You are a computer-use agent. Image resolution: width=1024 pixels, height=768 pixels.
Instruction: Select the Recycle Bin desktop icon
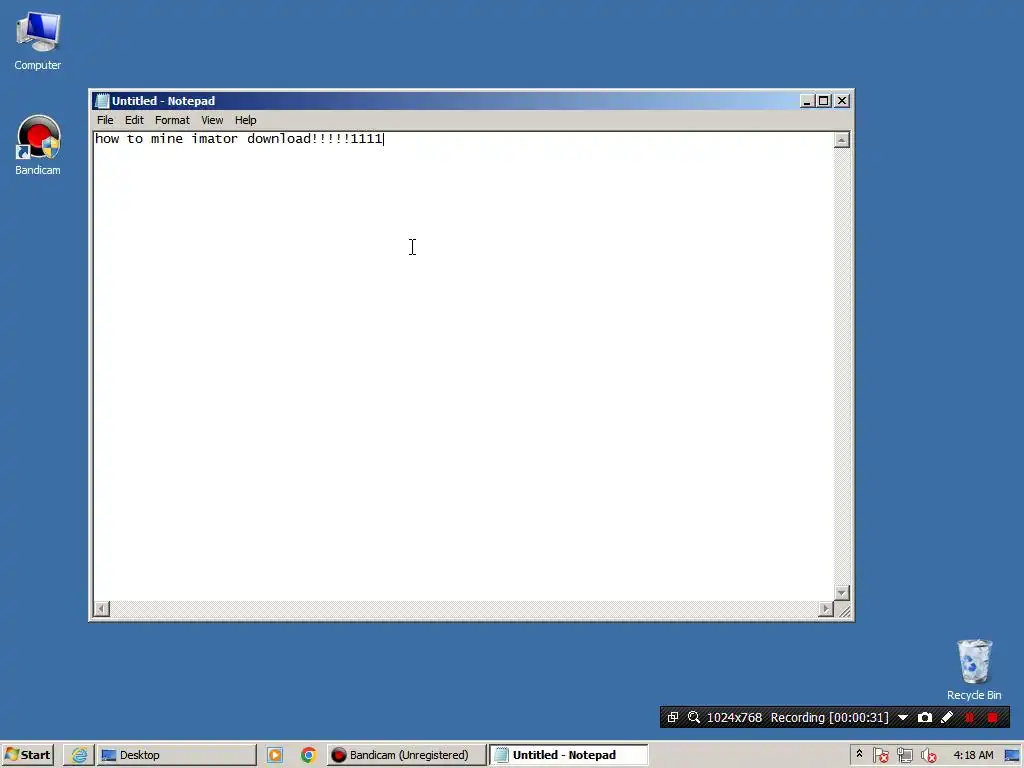tap(974, 670)
